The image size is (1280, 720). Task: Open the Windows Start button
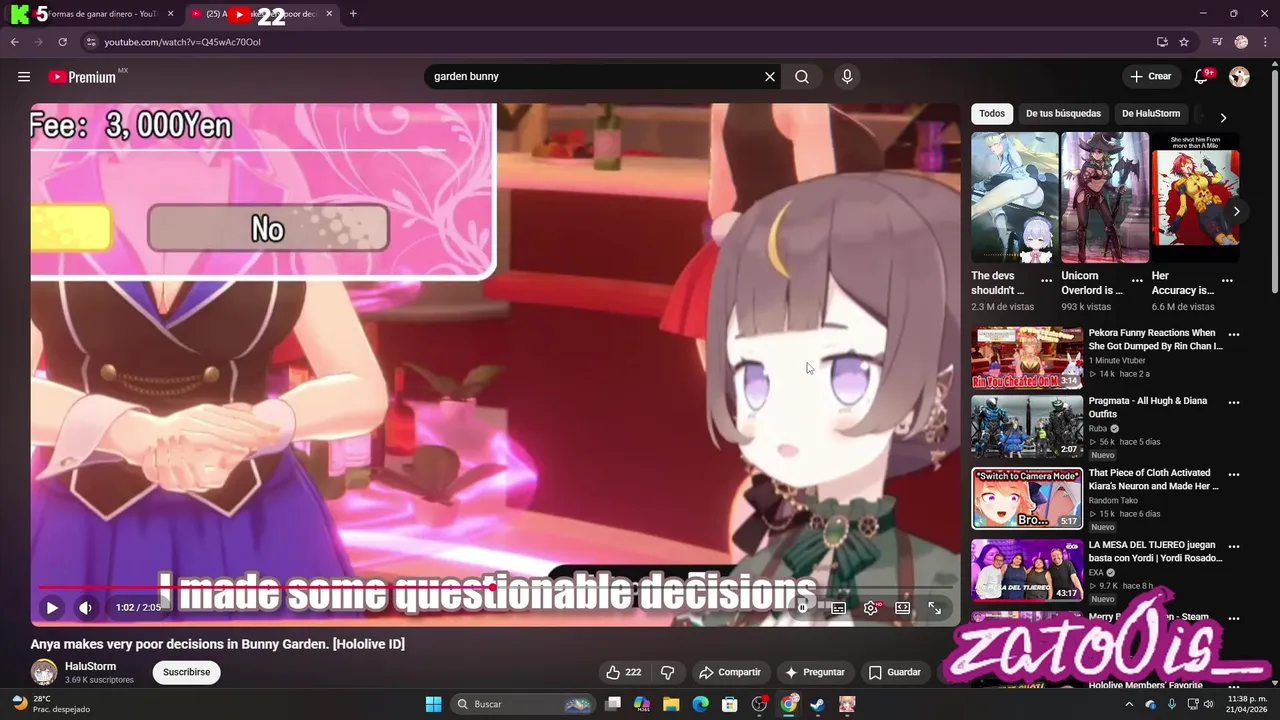pos(433,704)
